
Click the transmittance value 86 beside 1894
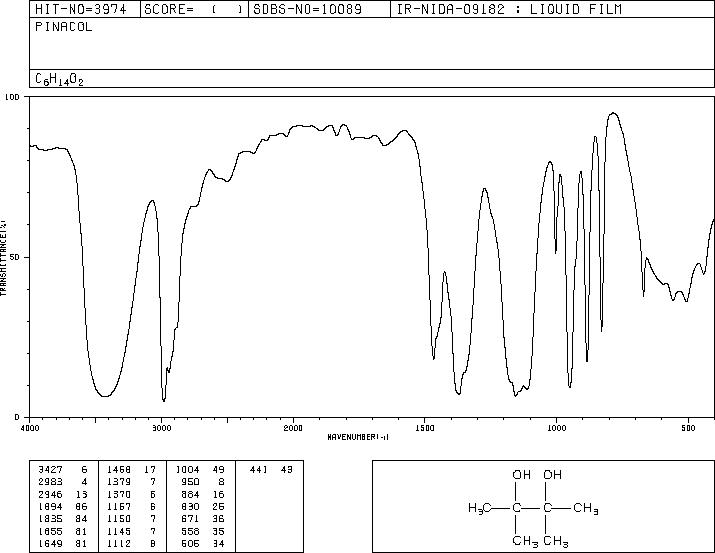pos(81,506)
